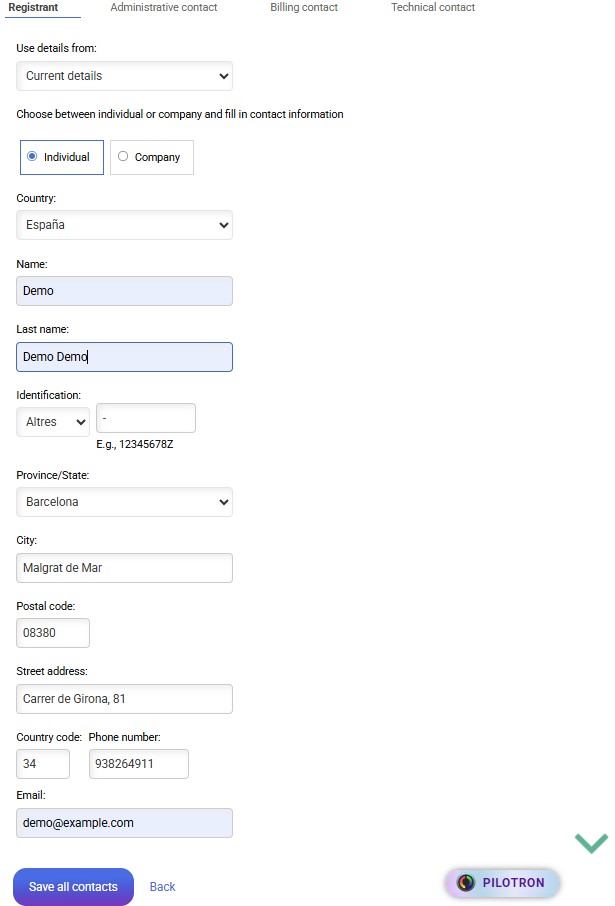
Task: Click the Pilotron logo icon
Action: (x=466, y=883)
